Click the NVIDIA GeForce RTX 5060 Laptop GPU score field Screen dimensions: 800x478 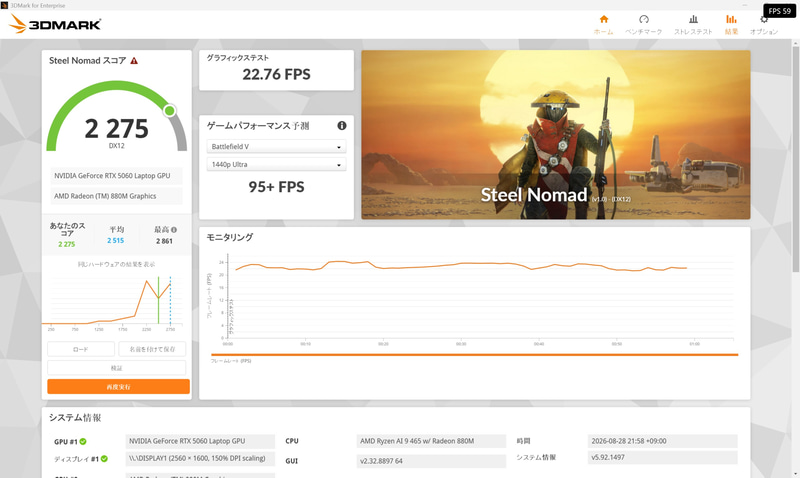(x=116, y=175)
